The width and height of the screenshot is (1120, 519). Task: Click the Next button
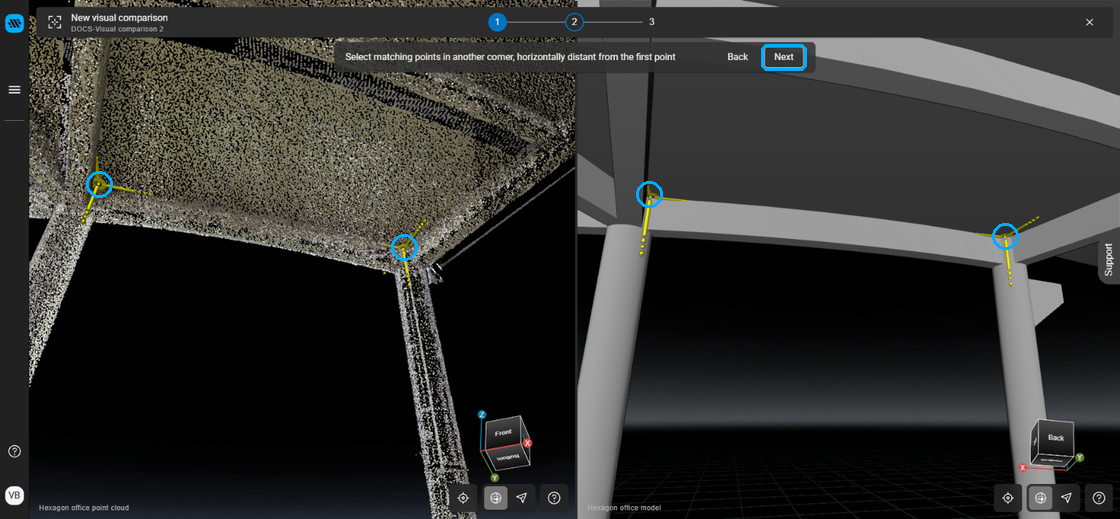[784, 57]
